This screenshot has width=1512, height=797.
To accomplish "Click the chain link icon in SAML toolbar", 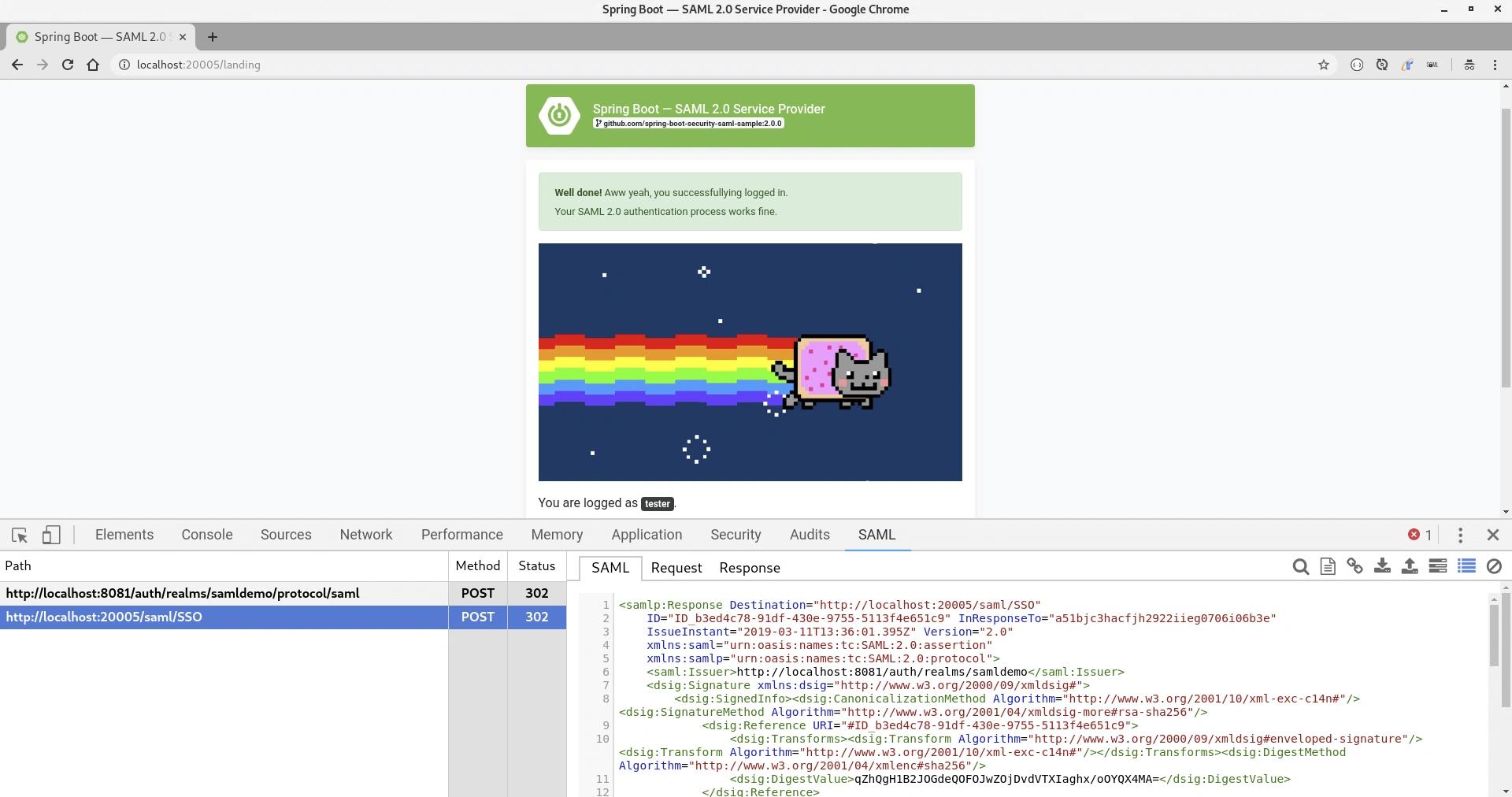I will pyautogui.click(x=1354, y=566).
